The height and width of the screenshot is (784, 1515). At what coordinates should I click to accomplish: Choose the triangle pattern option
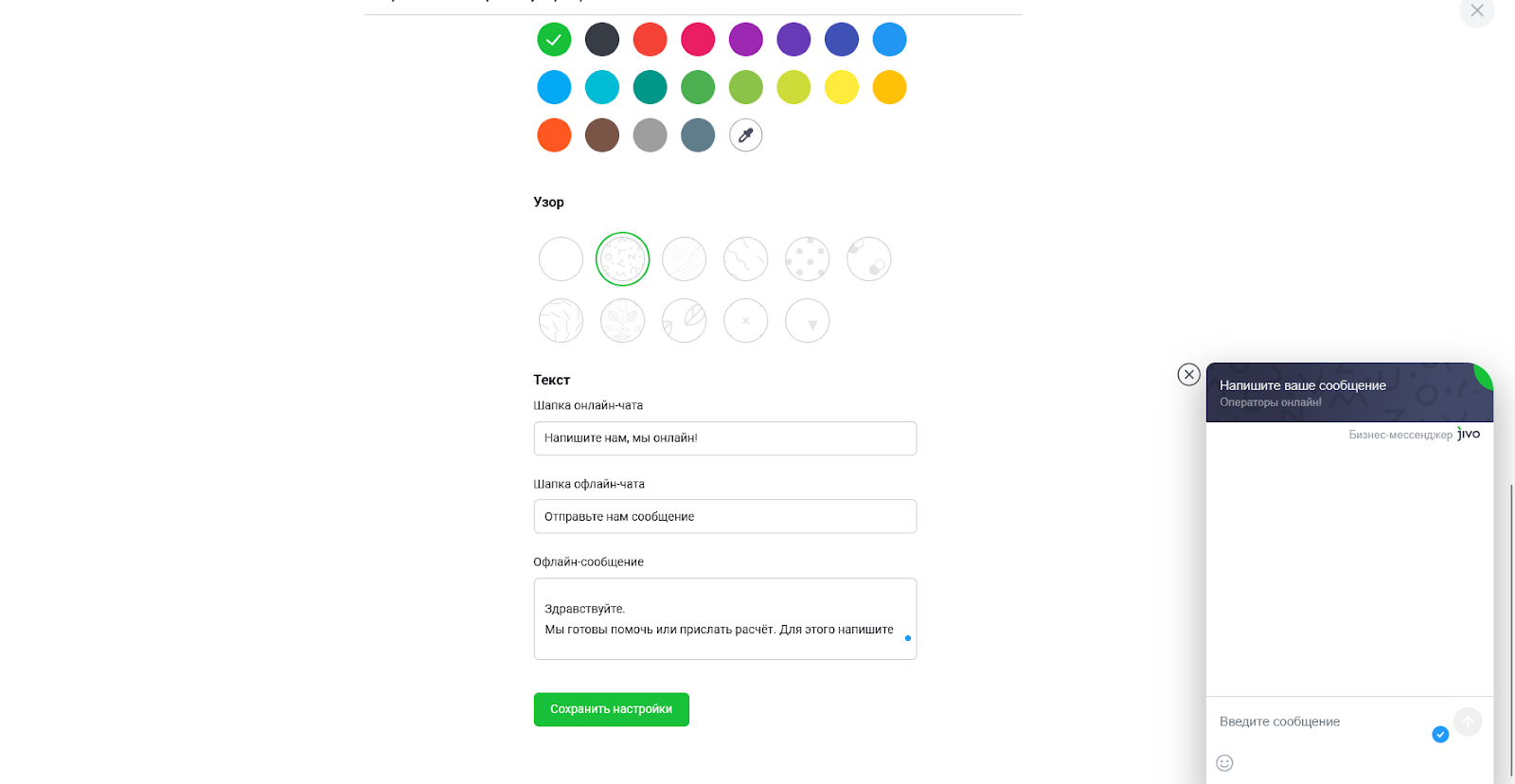tap(807, 321)
